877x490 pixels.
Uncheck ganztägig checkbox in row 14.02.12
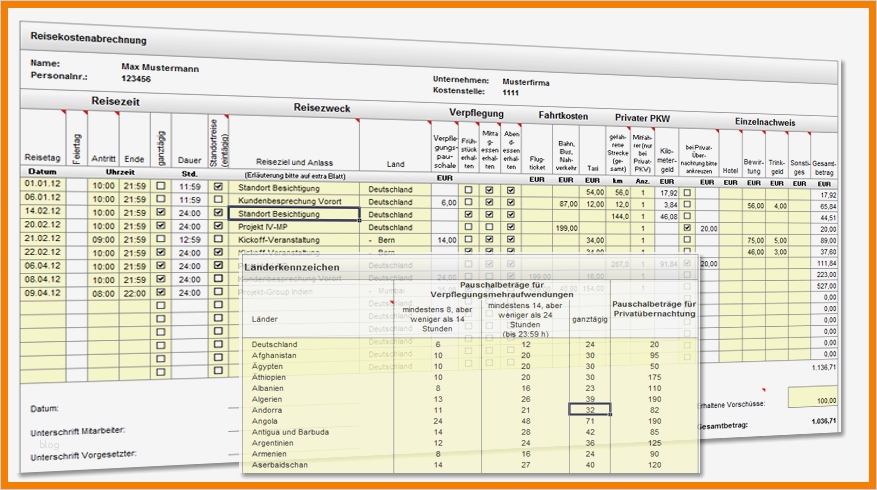pos(161,213)
